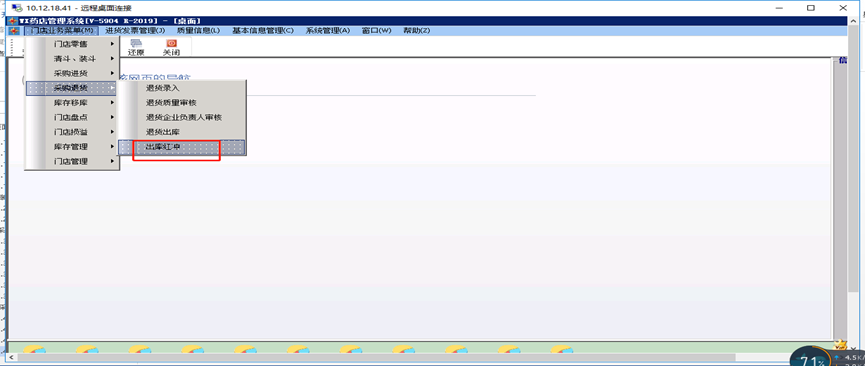The height and width of the screenshot is (366, 865).
Task: Expand the 门店零售 submenu
Action: [72, 44]
